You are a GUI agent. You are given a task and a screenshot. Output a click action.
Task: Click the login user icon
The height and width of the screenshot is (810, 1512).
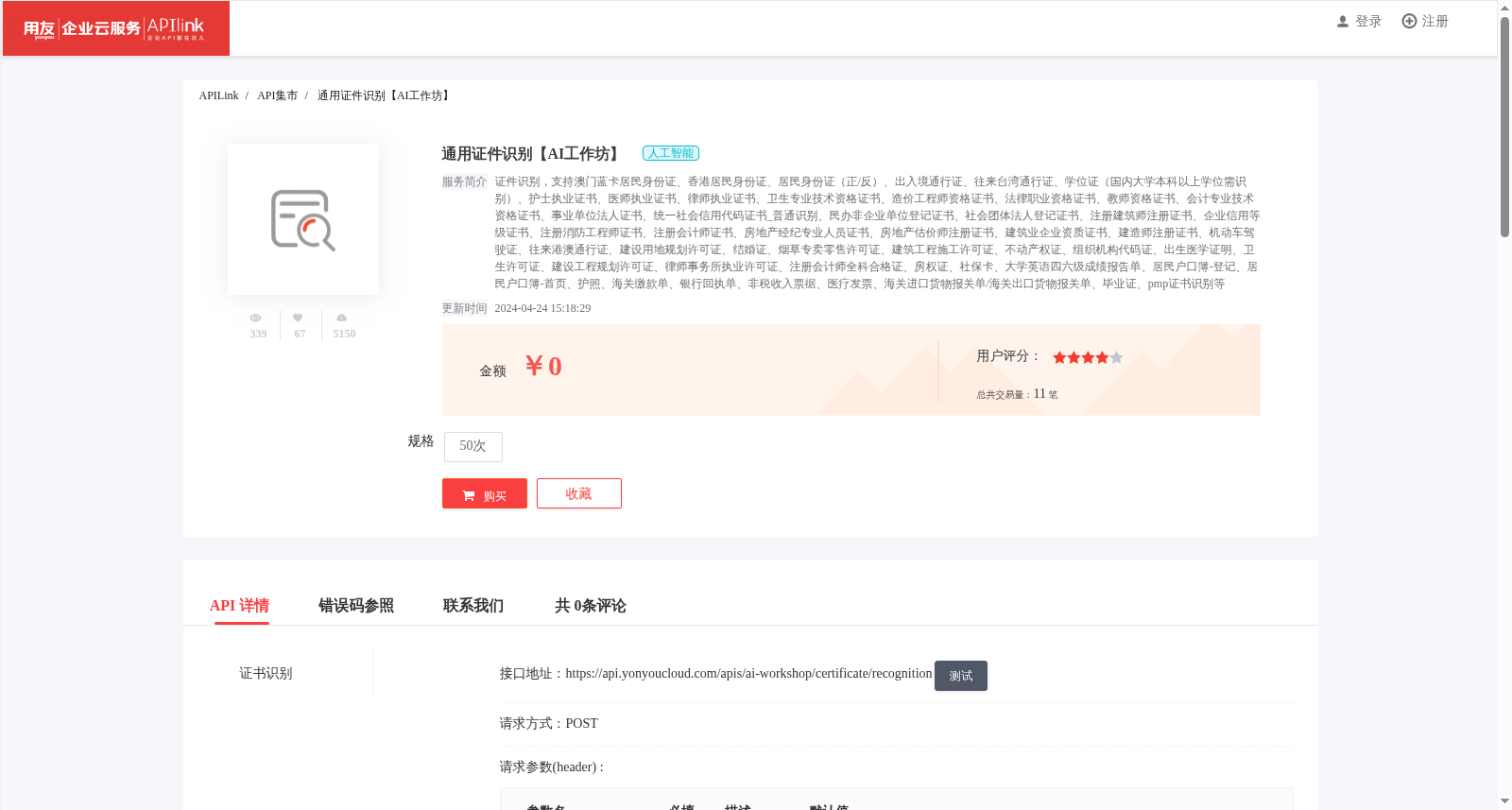(1342, 22)
